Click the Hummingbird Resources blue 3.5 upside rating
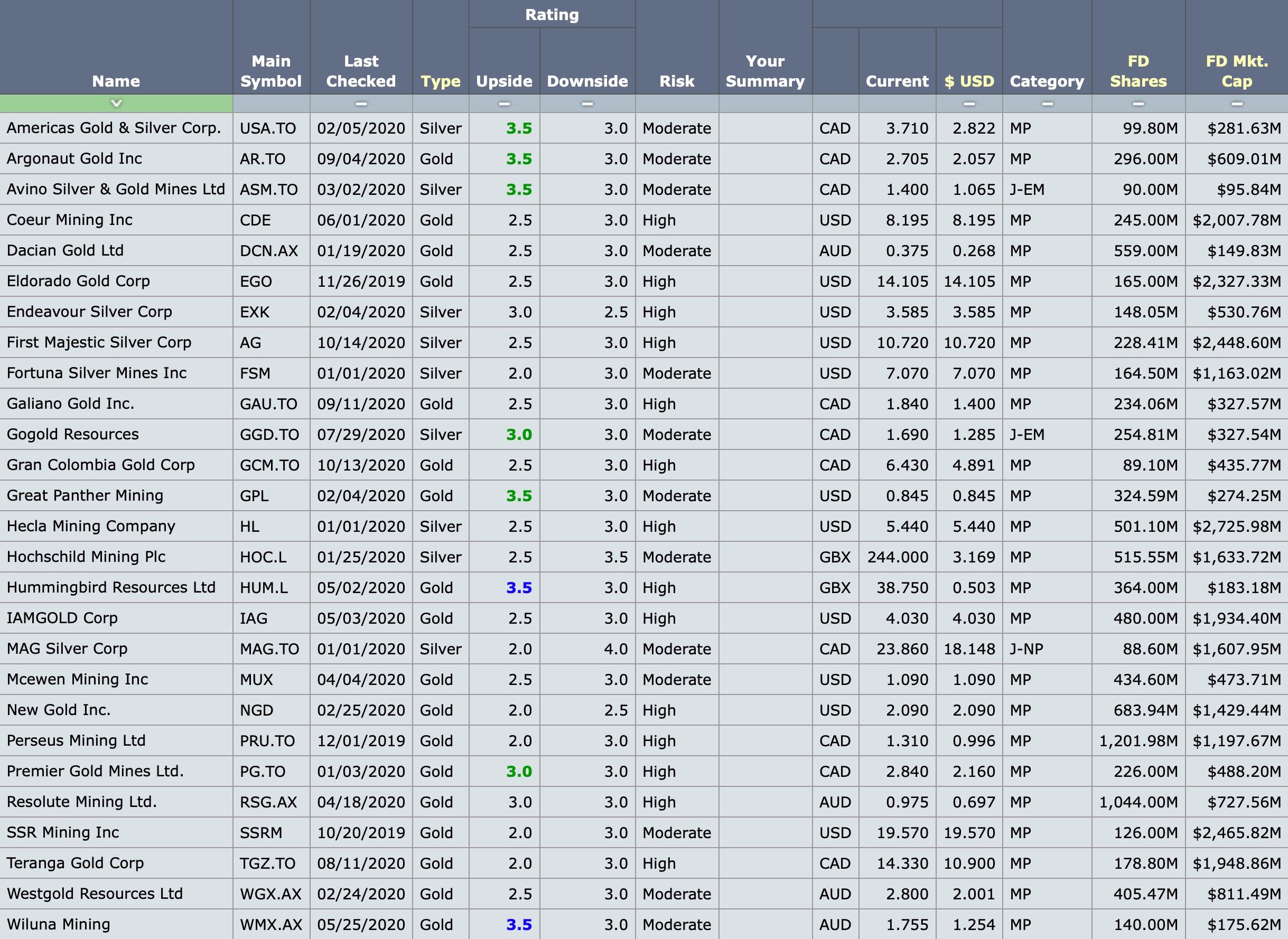Screen dimensions: 1288x939 pos(519,588)
